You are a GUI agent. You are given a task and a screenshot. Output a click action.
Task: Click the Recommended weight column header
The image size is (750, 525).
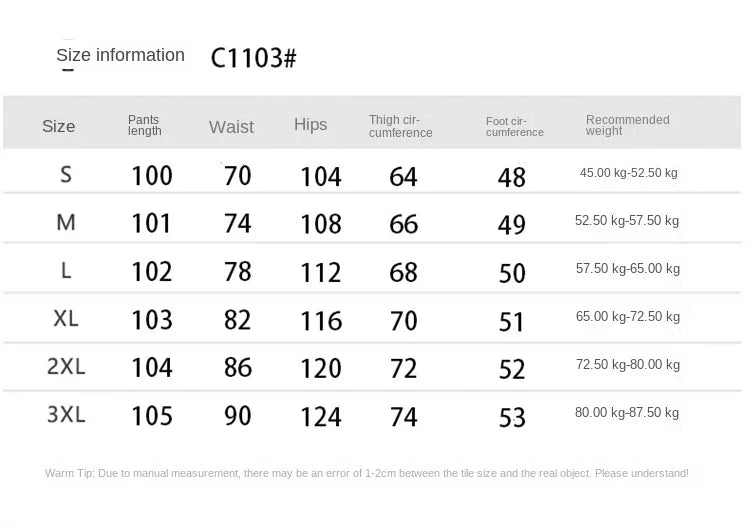point(628,125)
